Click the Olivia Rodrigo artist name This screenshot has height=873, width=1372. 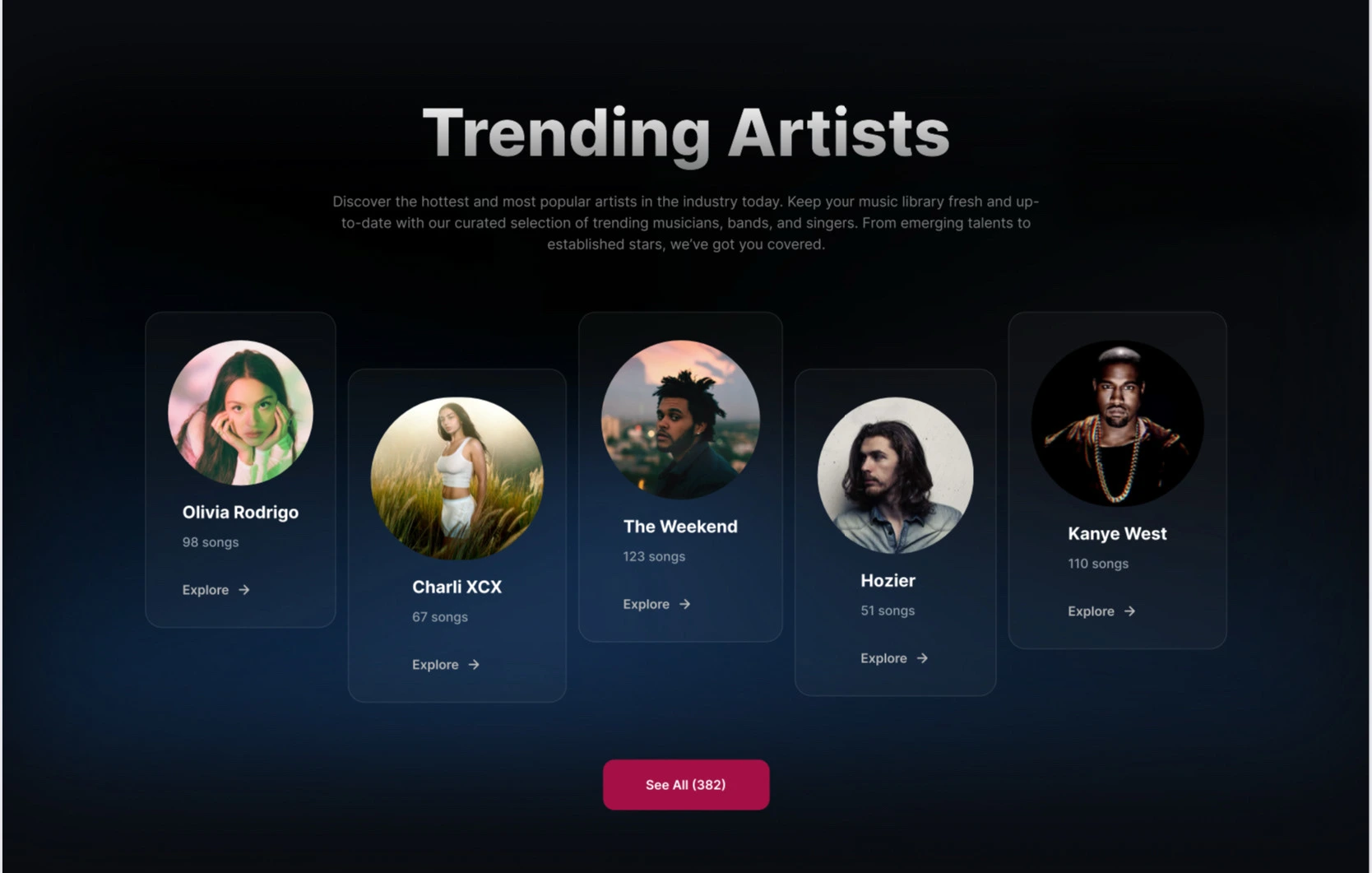[x=240, y=513]
